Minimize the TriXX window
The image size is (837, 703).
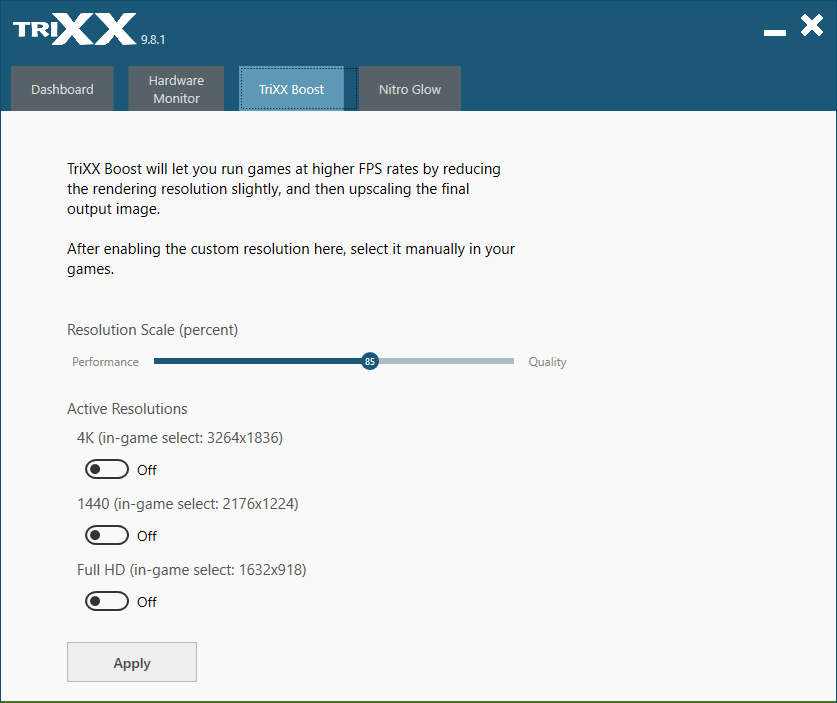(x=775, y=33)
